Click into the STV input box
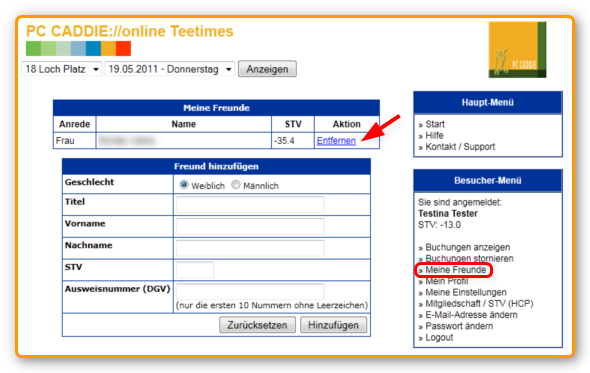590x373 pixels. [195, 270]
